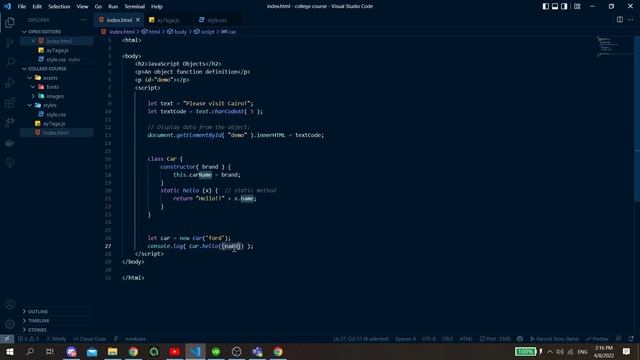This screenshot has height=360, width=640.
Task: Toggle Primary Side Bar layout button
Action: (546, 6)
